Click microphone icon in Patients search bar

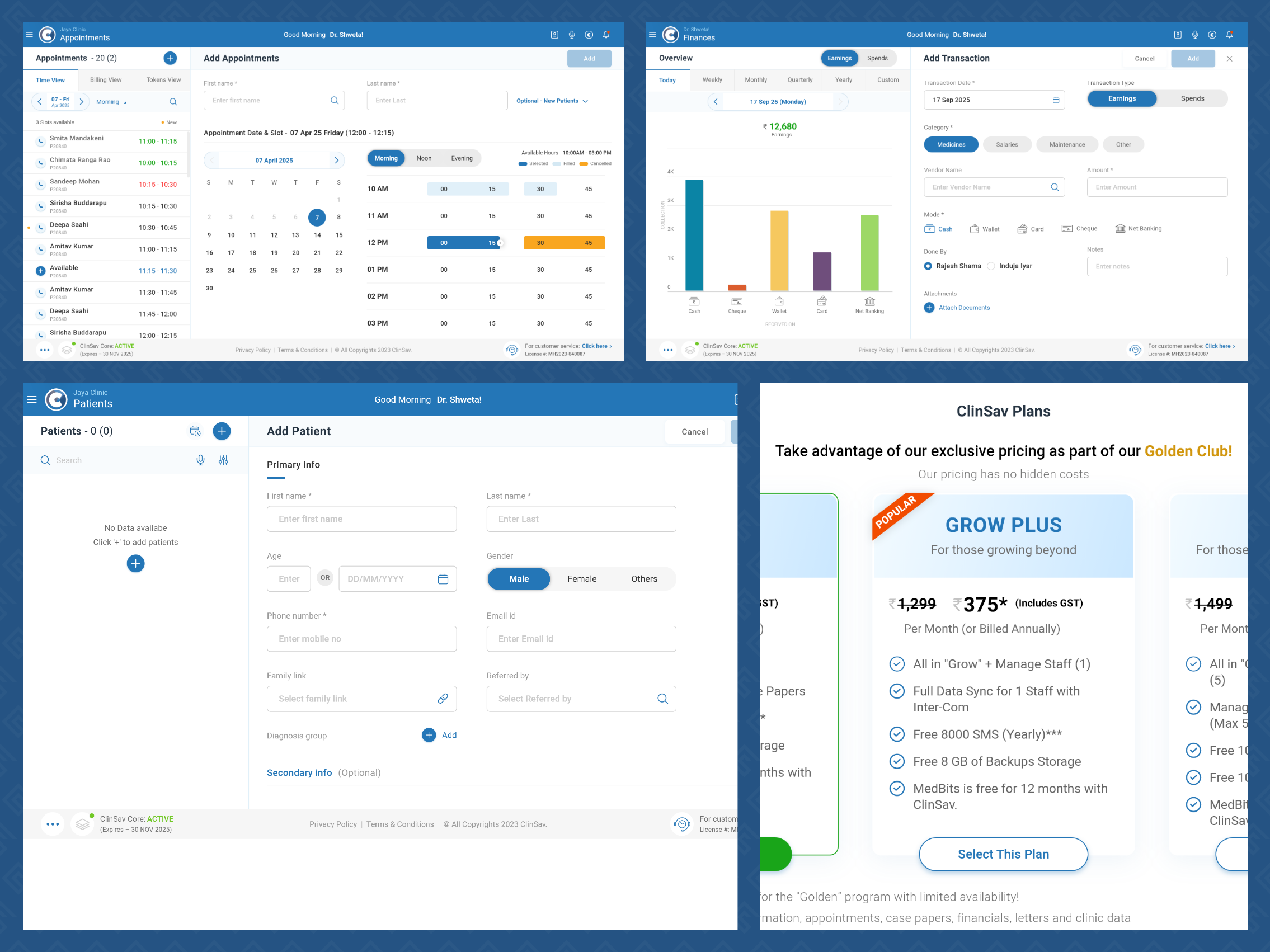[x=200, y=460]
